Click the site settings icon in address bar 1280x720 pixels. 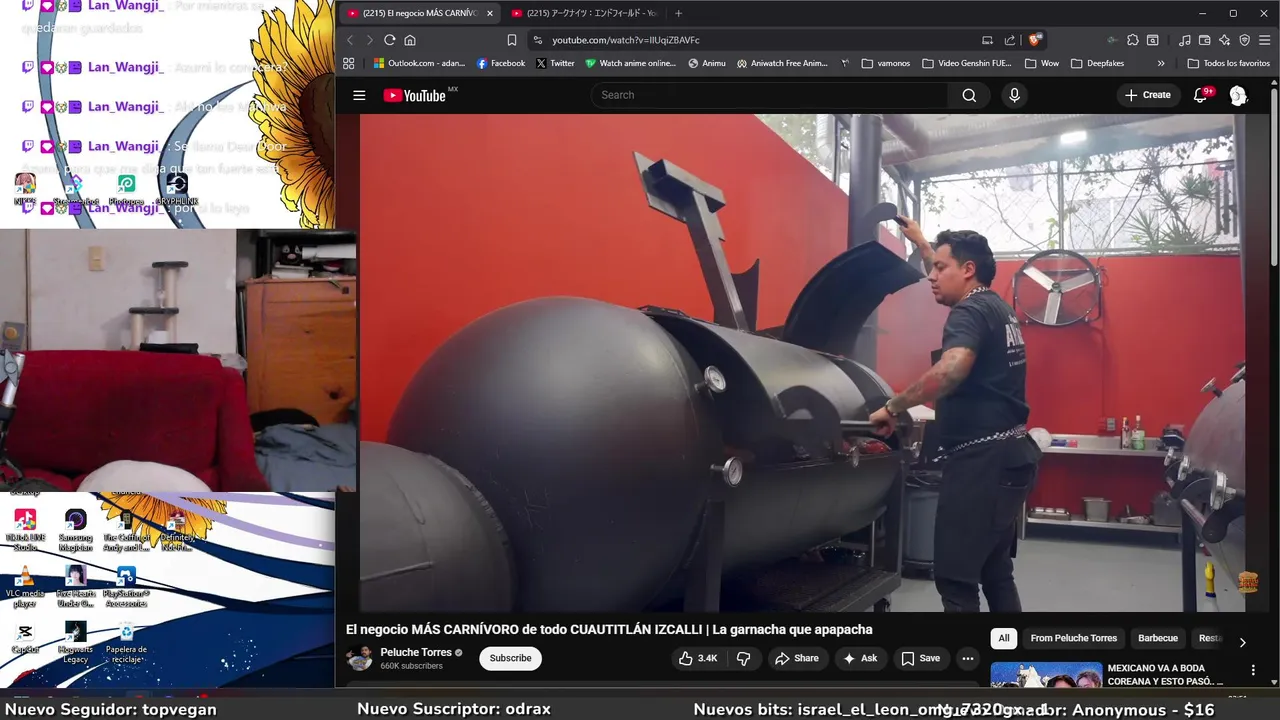(x=537, y=40)
